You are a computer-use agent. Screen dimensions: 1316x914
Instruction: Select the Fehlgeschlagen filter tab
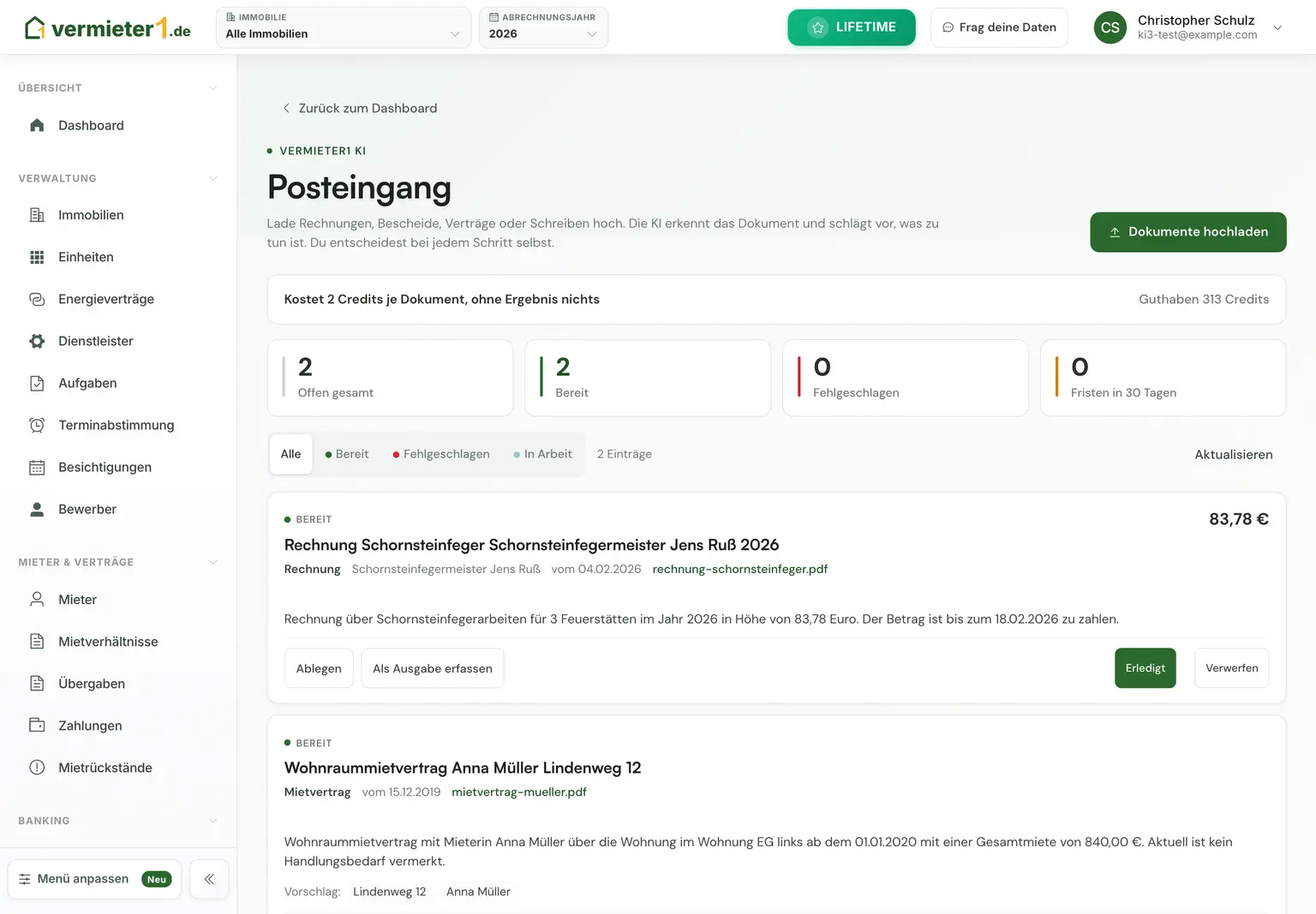point(441,454)
